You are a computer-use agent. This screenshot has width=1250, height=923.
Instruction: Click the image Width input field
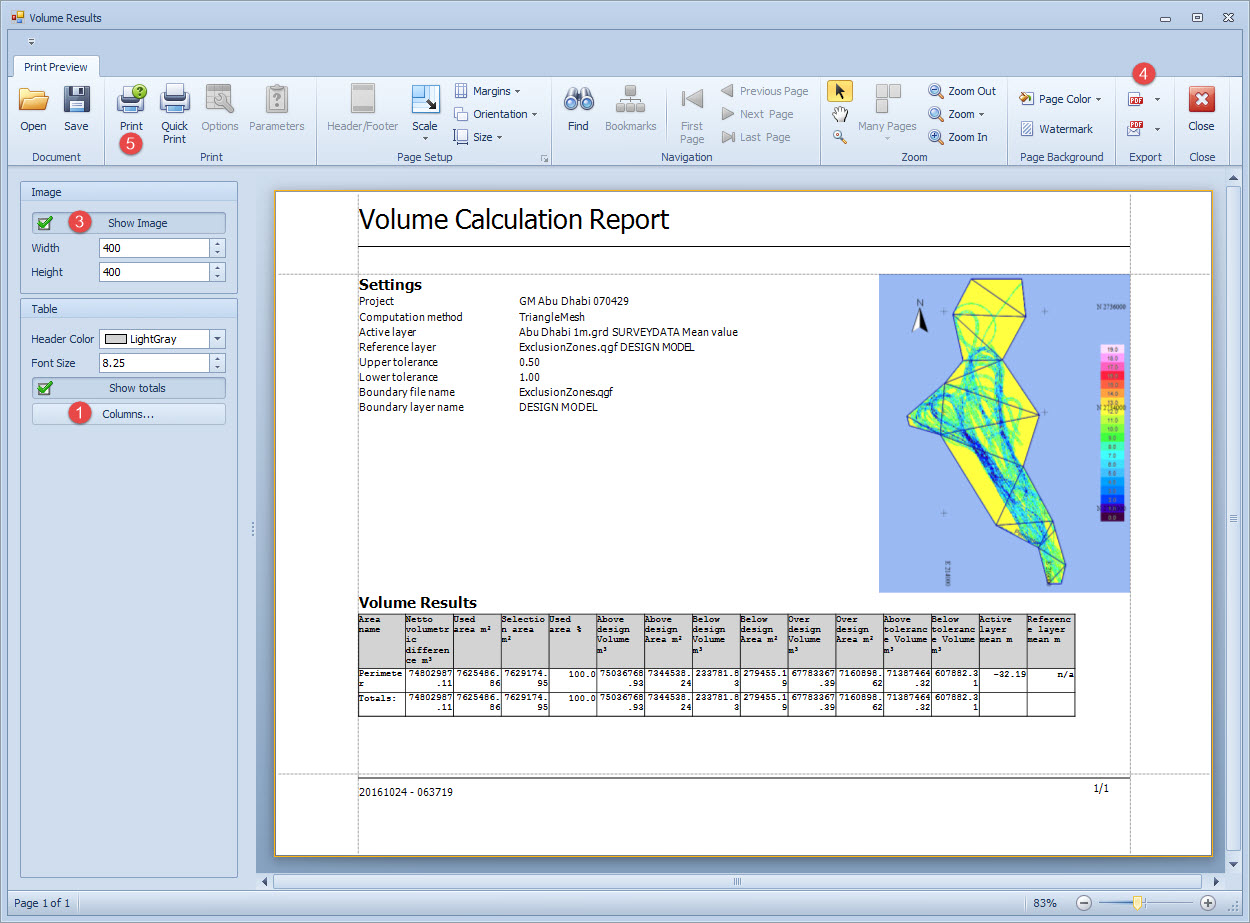click(x=154, y=248)
